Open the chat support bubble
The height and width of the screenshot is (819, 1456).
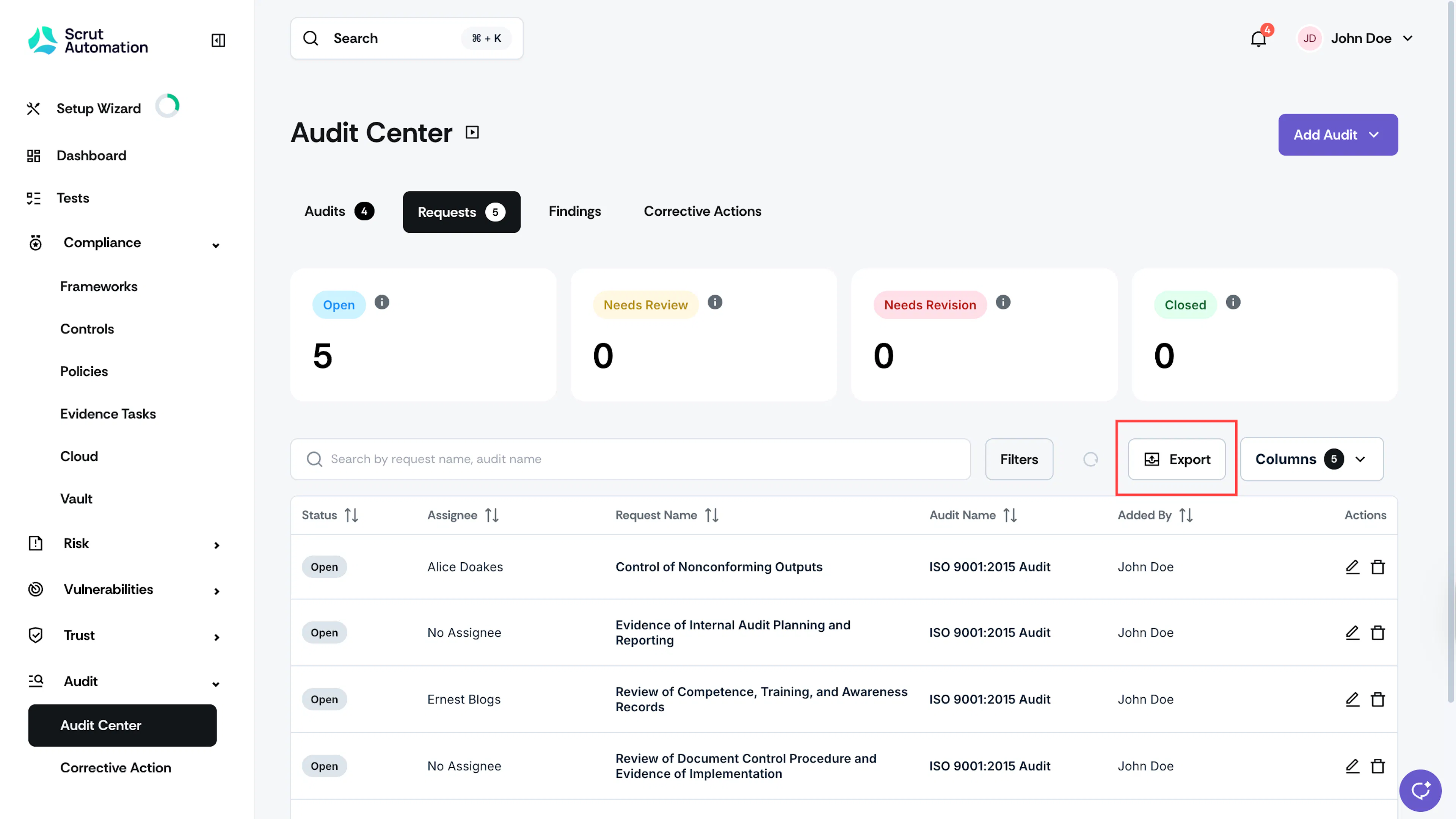pos(1420,790)
